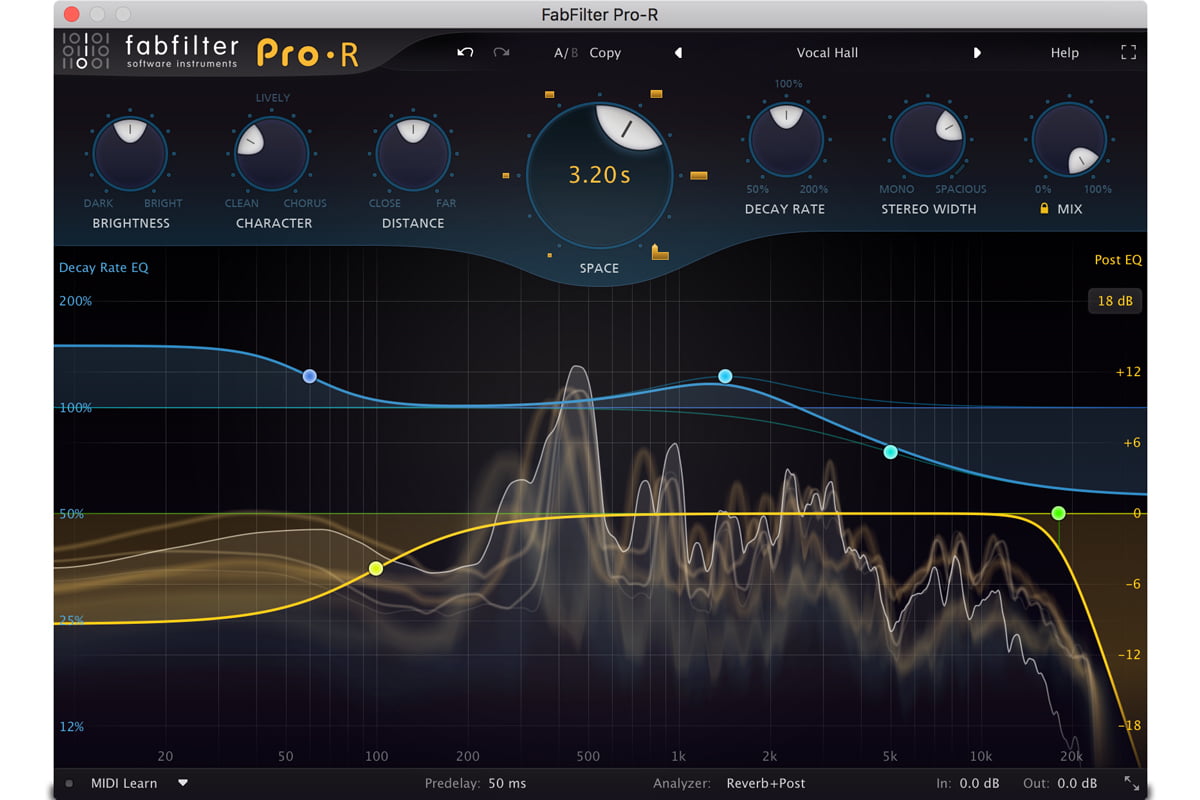Enter full screen mode via corner icon
The width and height of the screenshot is (1200, 800).
[1128, 53]
